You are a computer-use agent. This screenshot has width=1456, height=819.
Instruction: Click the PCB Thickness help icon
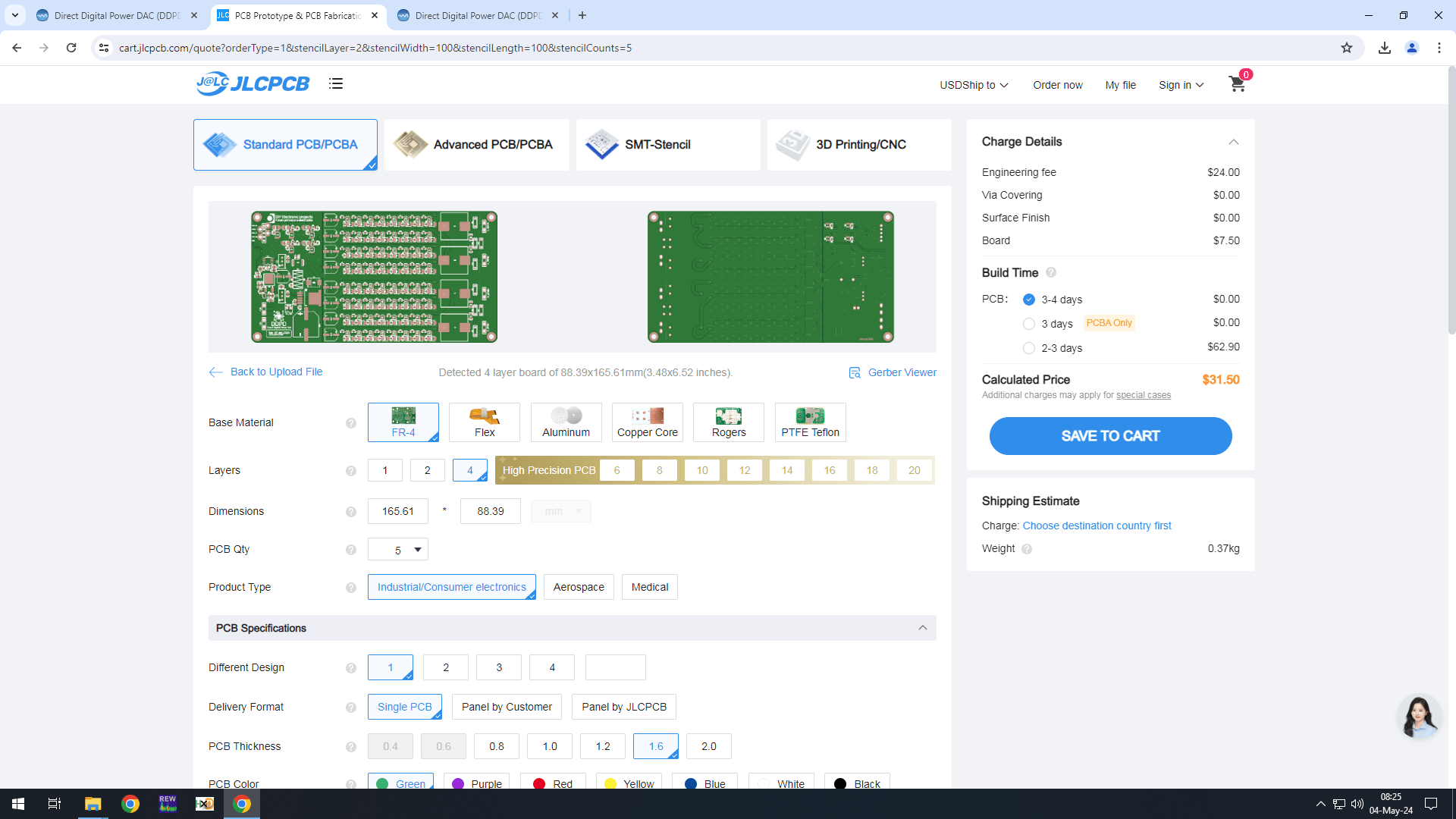pos(351,747)
